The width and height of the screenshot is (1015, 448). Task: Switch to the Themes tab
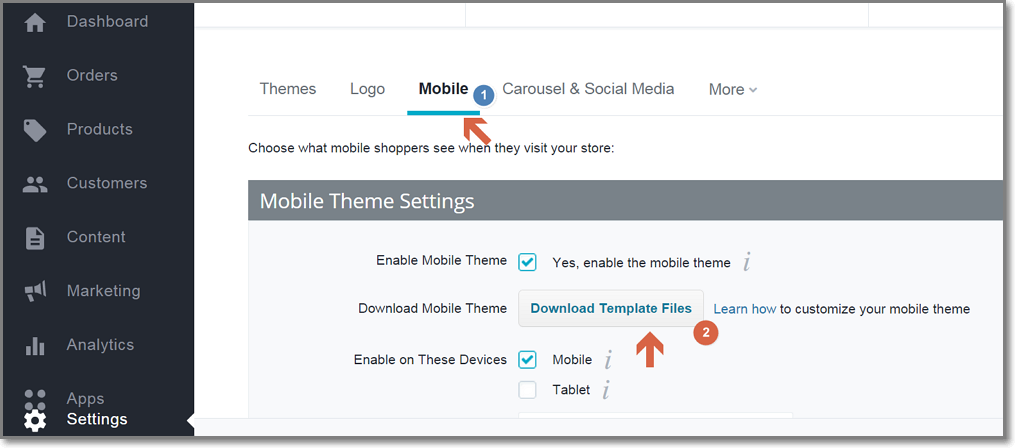tap(288, 89)
